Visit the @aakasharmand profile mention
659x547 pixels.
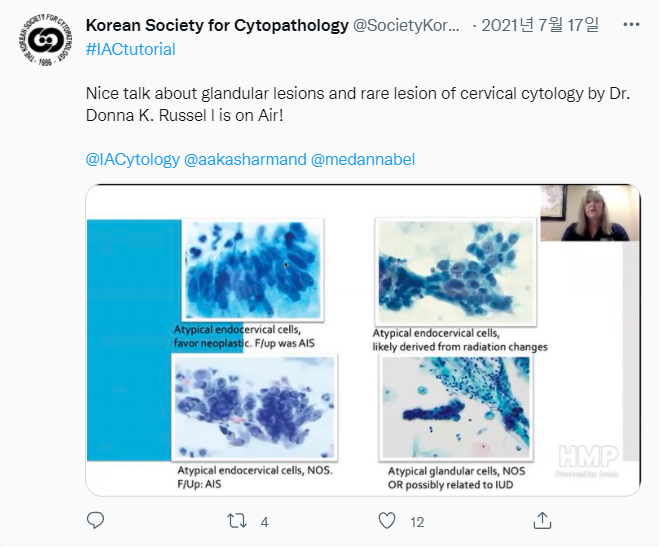tap(245, 160)
